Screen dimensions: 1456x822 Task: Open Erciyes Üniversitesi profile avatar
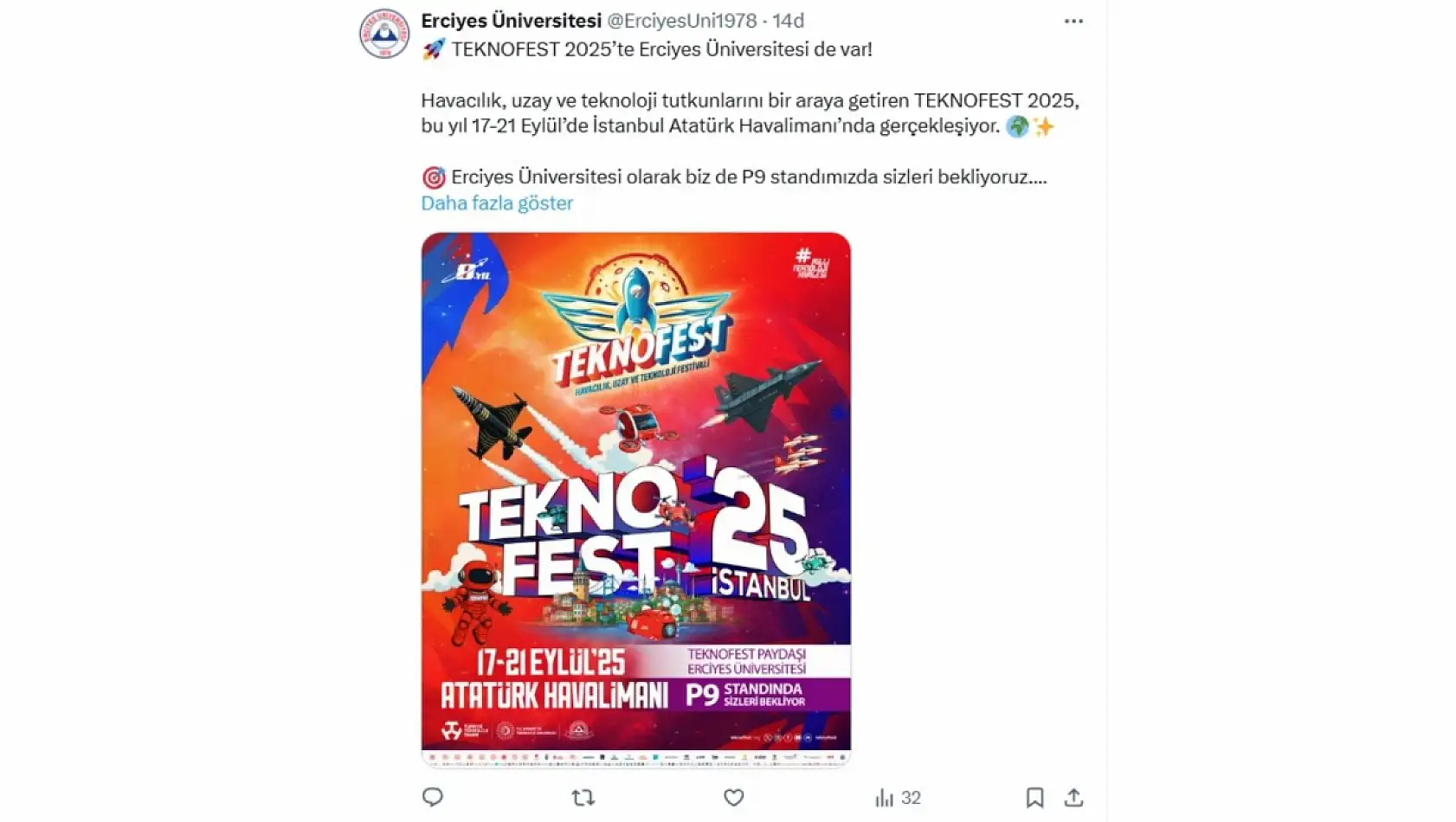tap(384, 34)
